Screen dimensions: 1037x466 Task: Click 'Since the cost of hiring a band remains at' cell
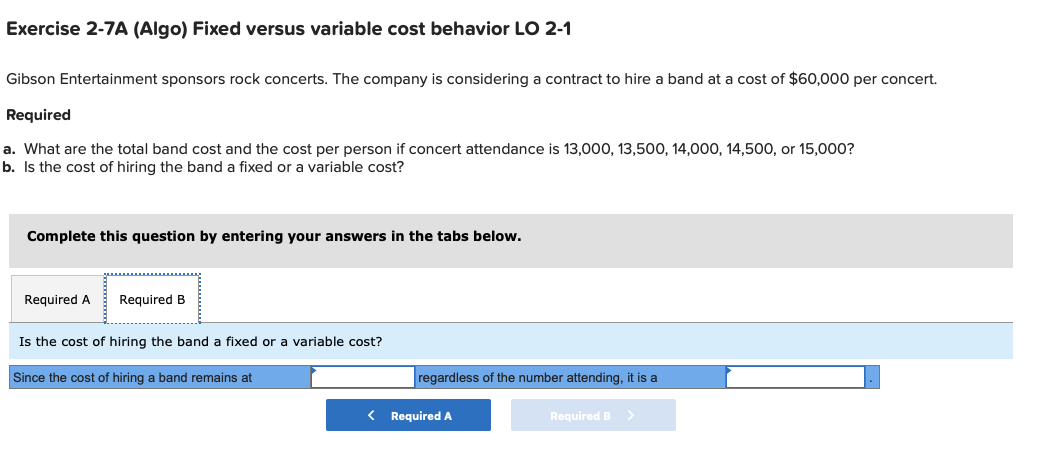click(160, 377)
